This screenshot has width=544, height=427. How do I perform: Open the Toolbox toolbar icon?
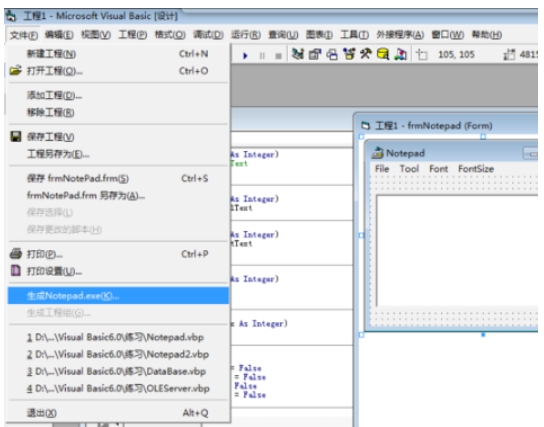coord(366,54)
